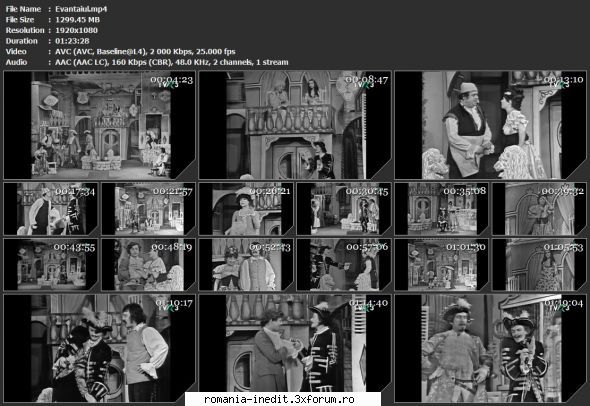View the large frame at 01:10:17
Image resolution: width=590 pixels, height=406 pixels.
tap(100, 348)
